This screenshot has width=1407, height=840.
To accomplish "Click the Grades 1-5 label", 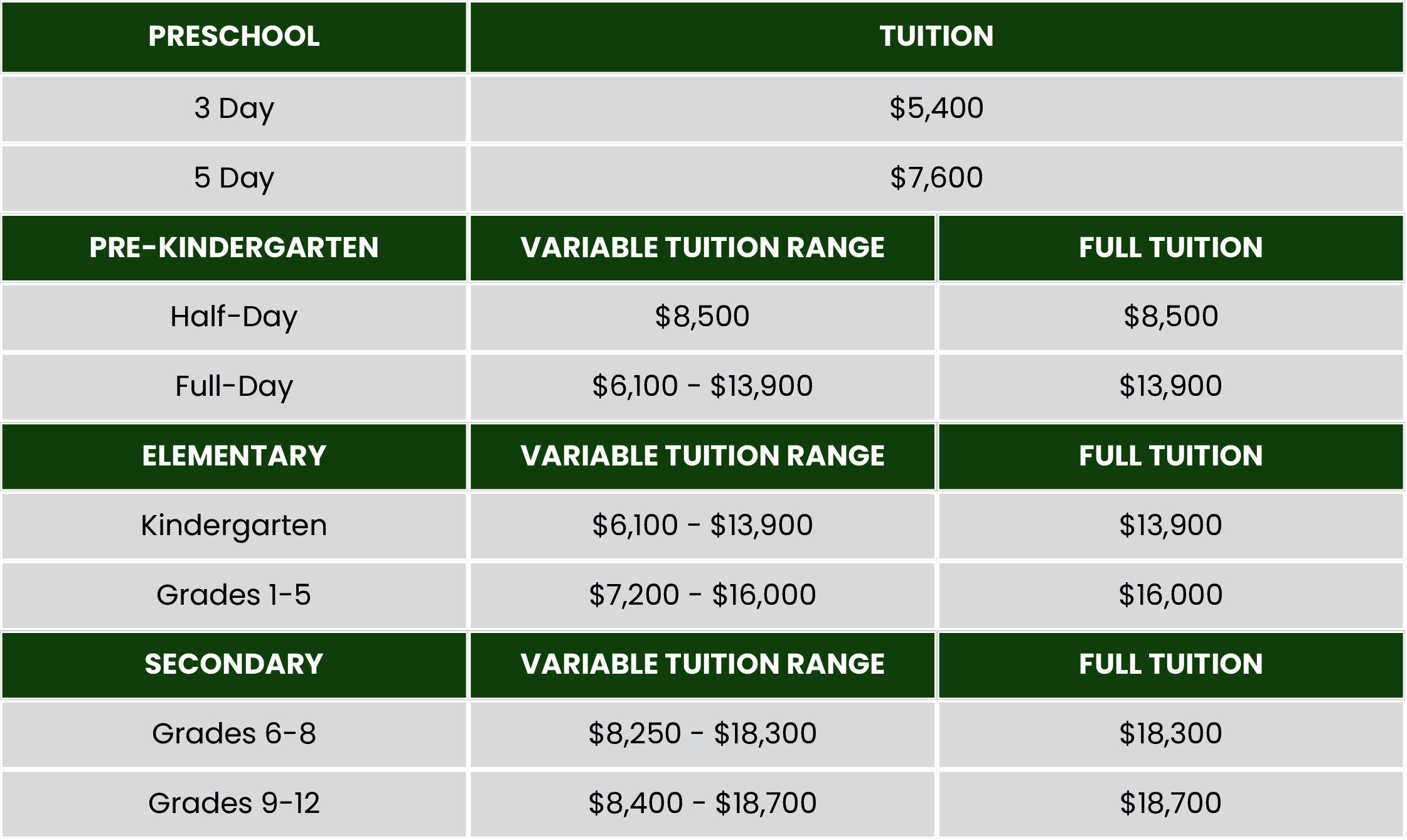I will (x=234, y=595).
